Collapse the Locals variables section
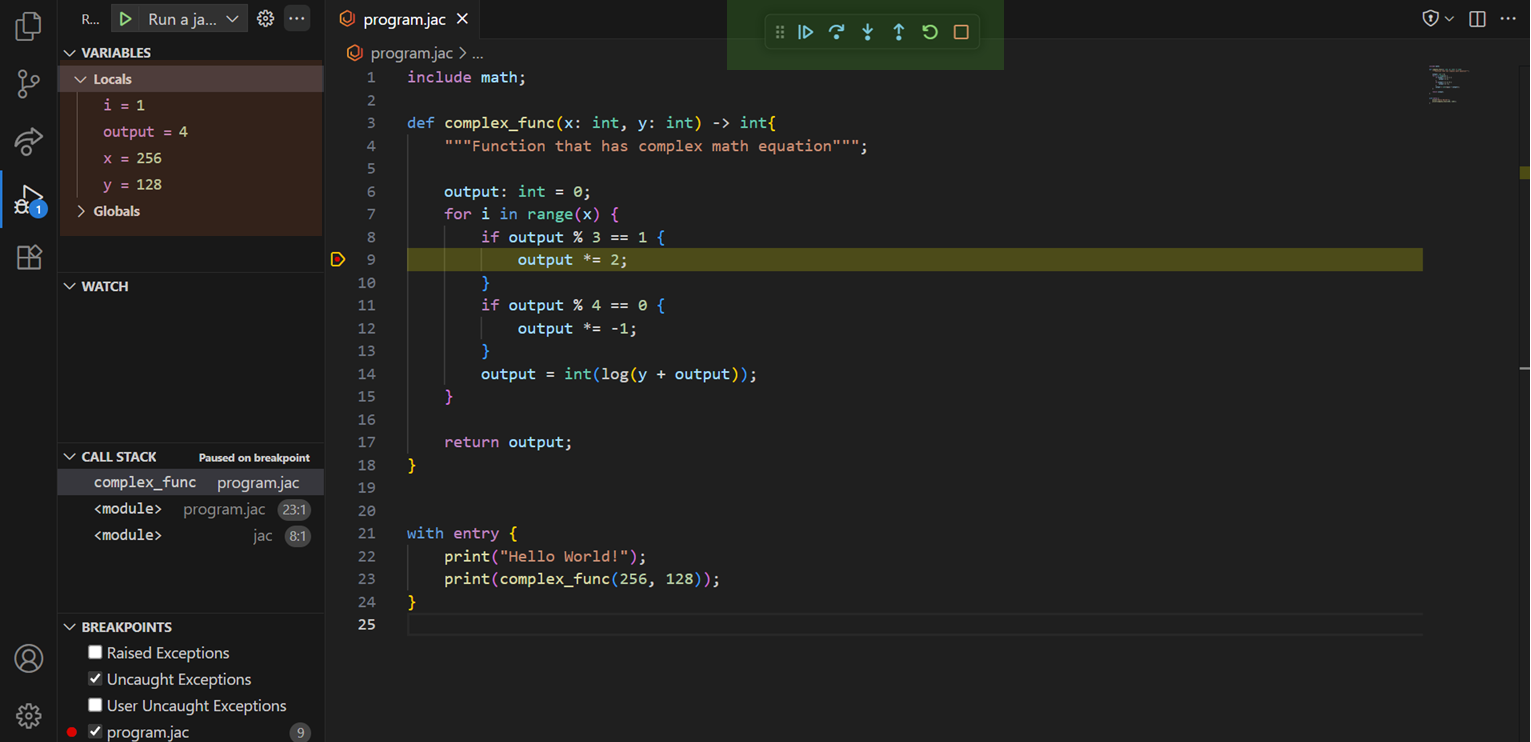Viewport: 1531px width, 742px height. tap(81, 78)
